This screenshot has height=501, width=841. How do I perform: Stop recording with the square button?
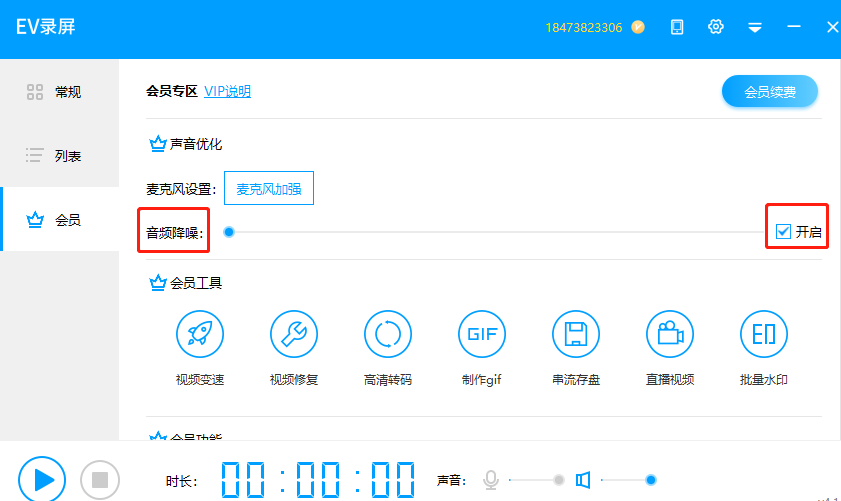click(100, 480)
